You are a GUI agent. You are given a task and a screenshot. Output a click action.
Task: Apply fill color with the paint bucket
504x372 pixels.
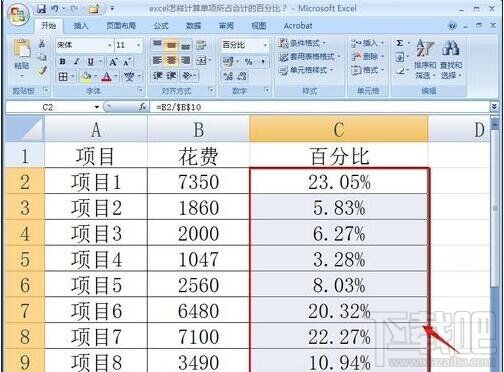point(86,77)
